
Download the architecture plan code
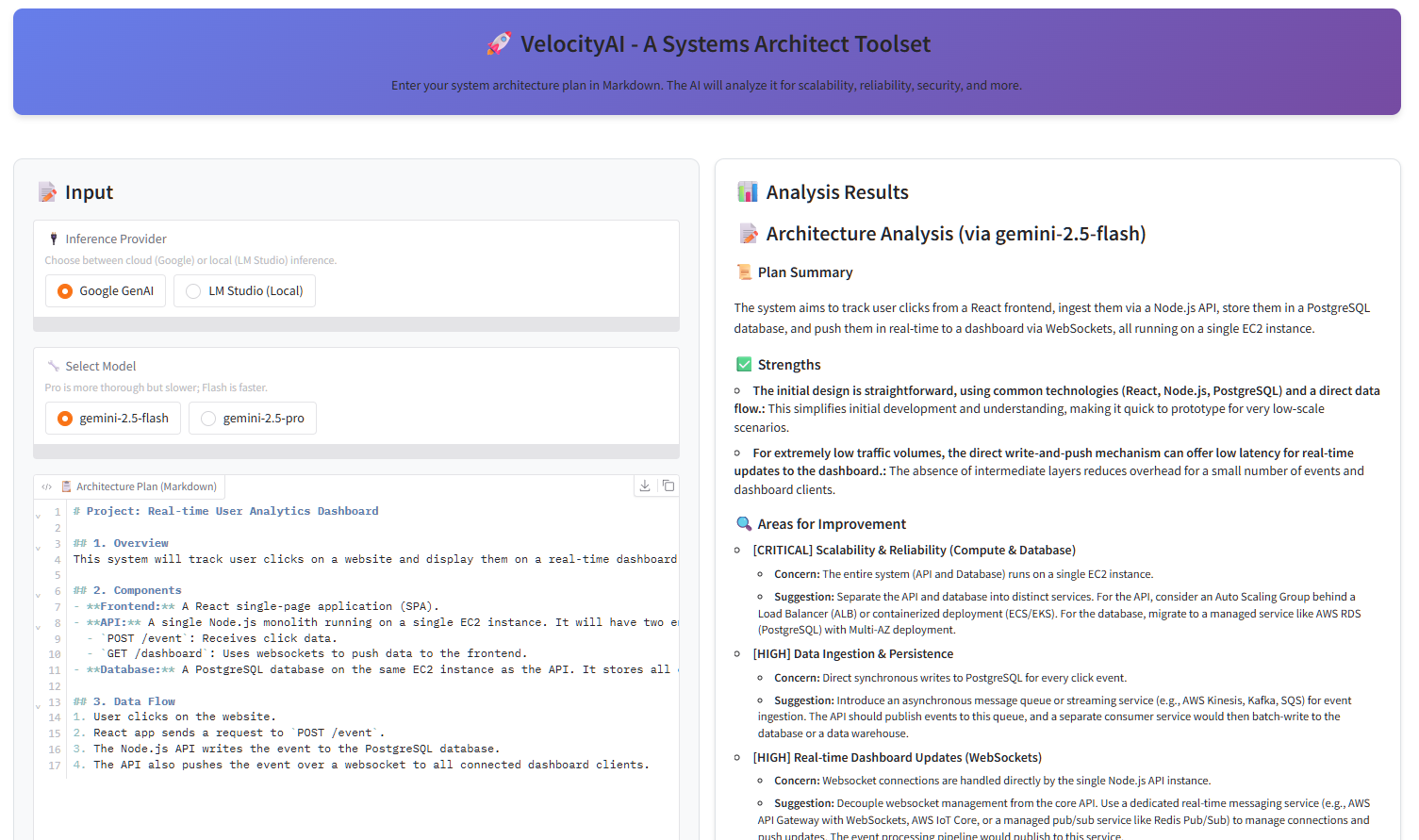pyautogui.click(x=645, y=486)
